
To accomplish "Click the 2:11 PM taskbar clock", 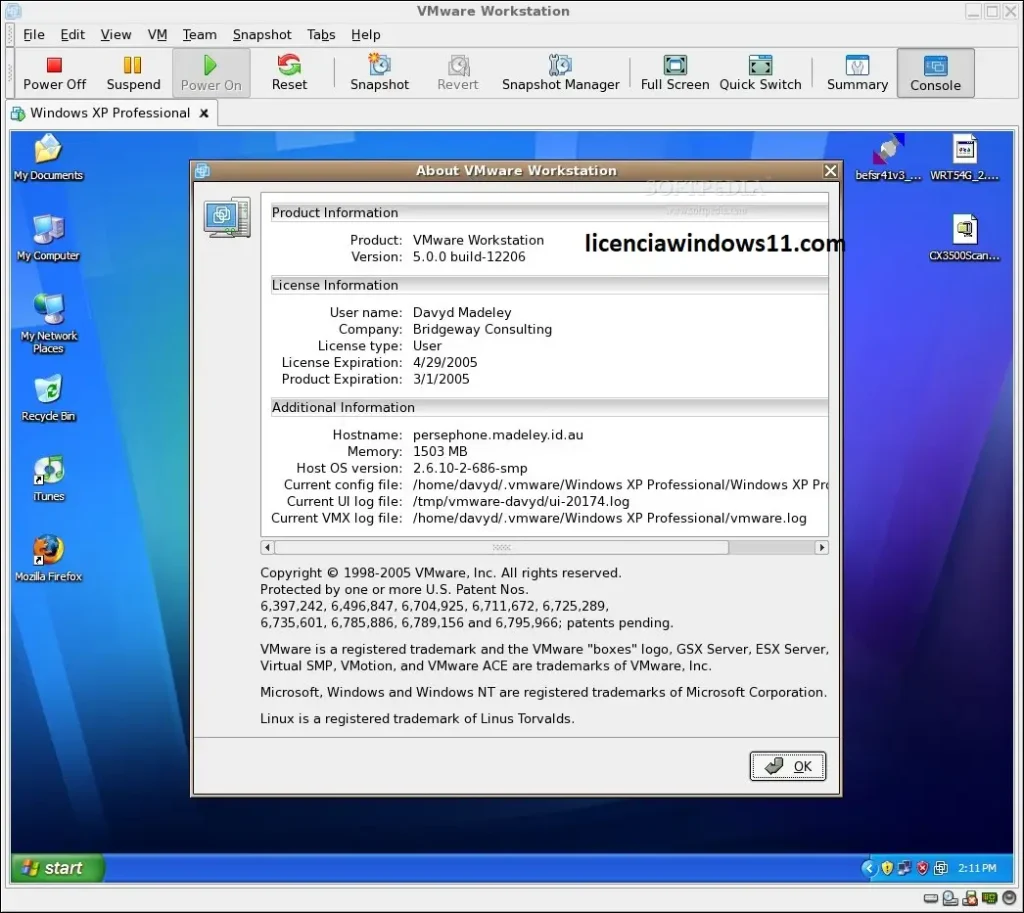I will [x=977, y=868].
